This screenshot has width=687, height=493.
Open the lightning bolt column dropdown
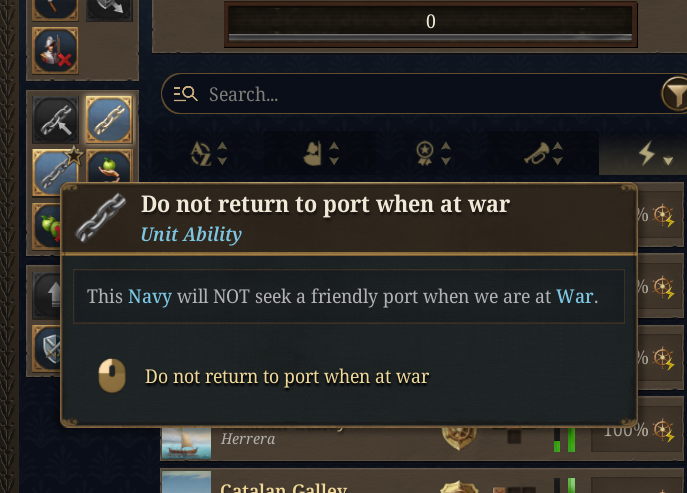655,154
